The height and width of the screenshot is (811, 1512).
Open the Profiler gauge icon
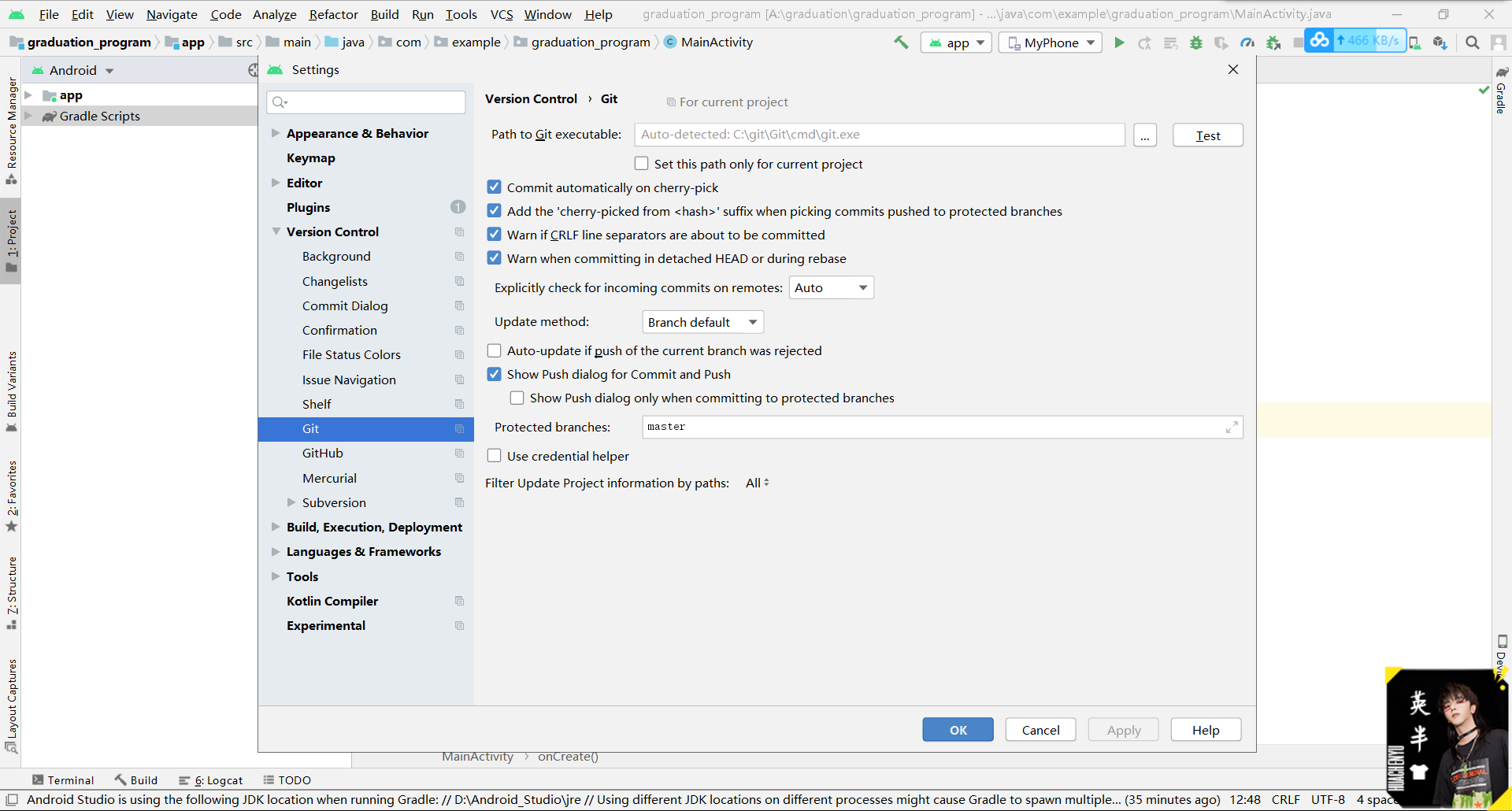click(x=1247, y=43)
